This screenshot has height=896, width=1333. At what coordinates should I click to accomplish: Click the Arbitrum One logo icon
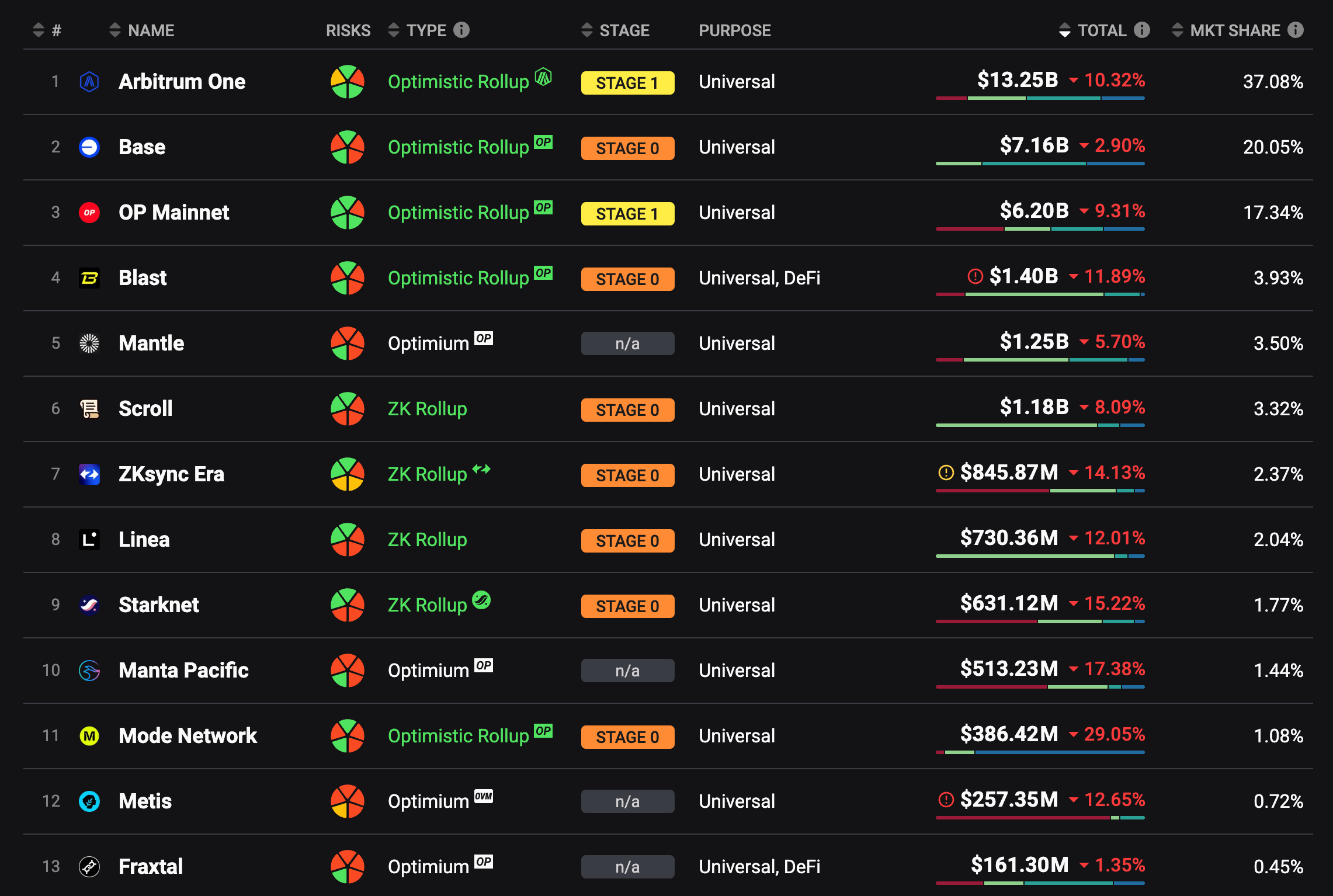89,82
